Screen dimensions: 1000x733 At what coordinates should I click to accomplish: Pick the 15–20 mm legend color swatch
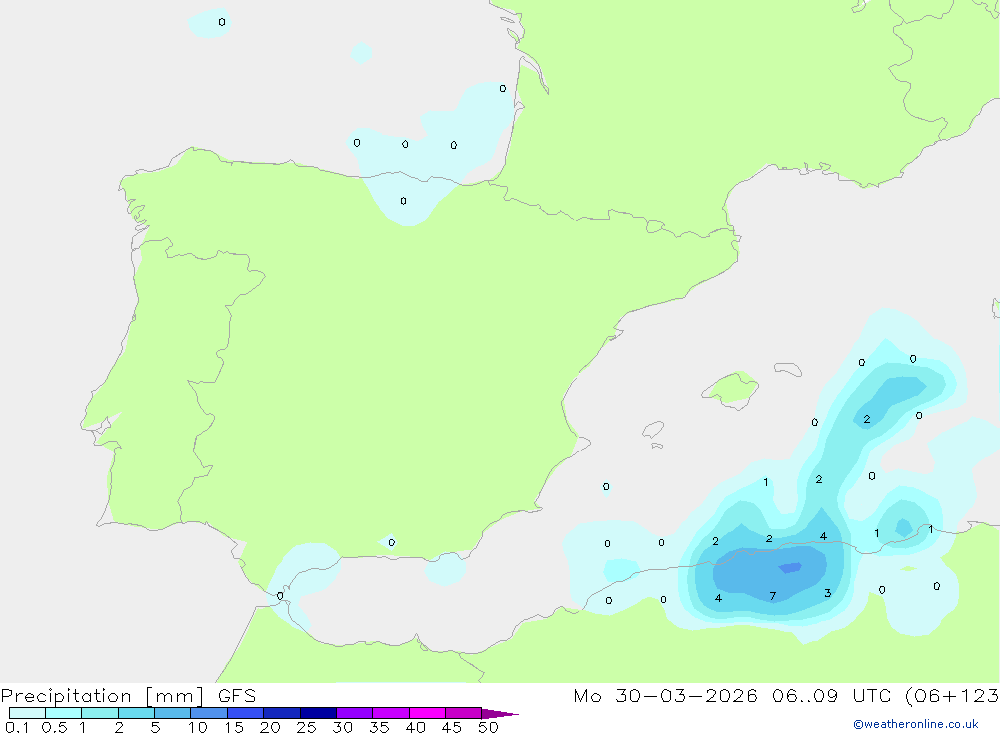pos(246,713)
